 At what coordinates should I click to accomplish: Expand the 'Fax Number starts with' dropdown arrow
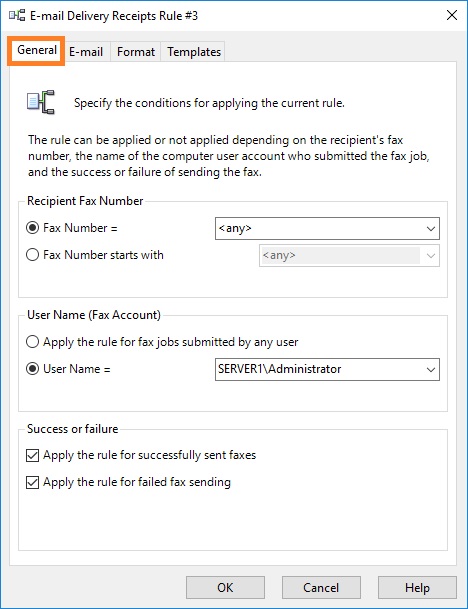(430, 256)
